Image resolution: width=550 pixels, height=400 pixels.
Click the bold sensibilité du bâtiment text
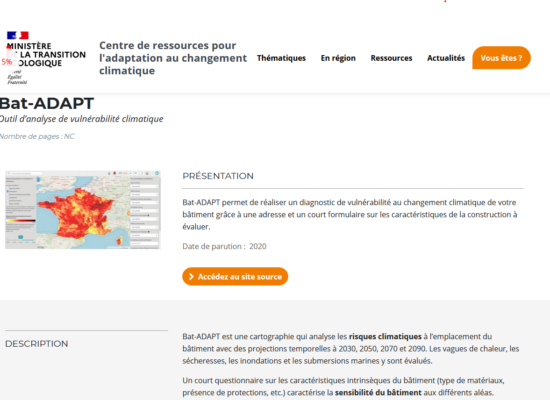(378, 392)
